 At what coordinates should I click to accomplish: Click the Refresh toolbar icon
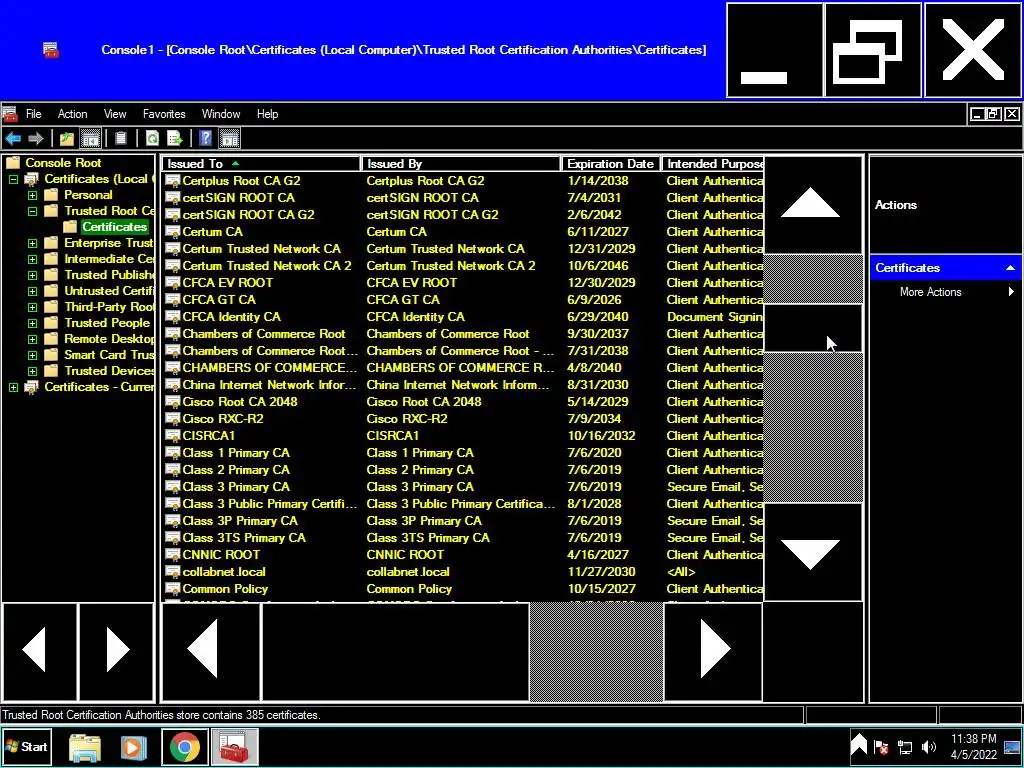click(152, 138)
